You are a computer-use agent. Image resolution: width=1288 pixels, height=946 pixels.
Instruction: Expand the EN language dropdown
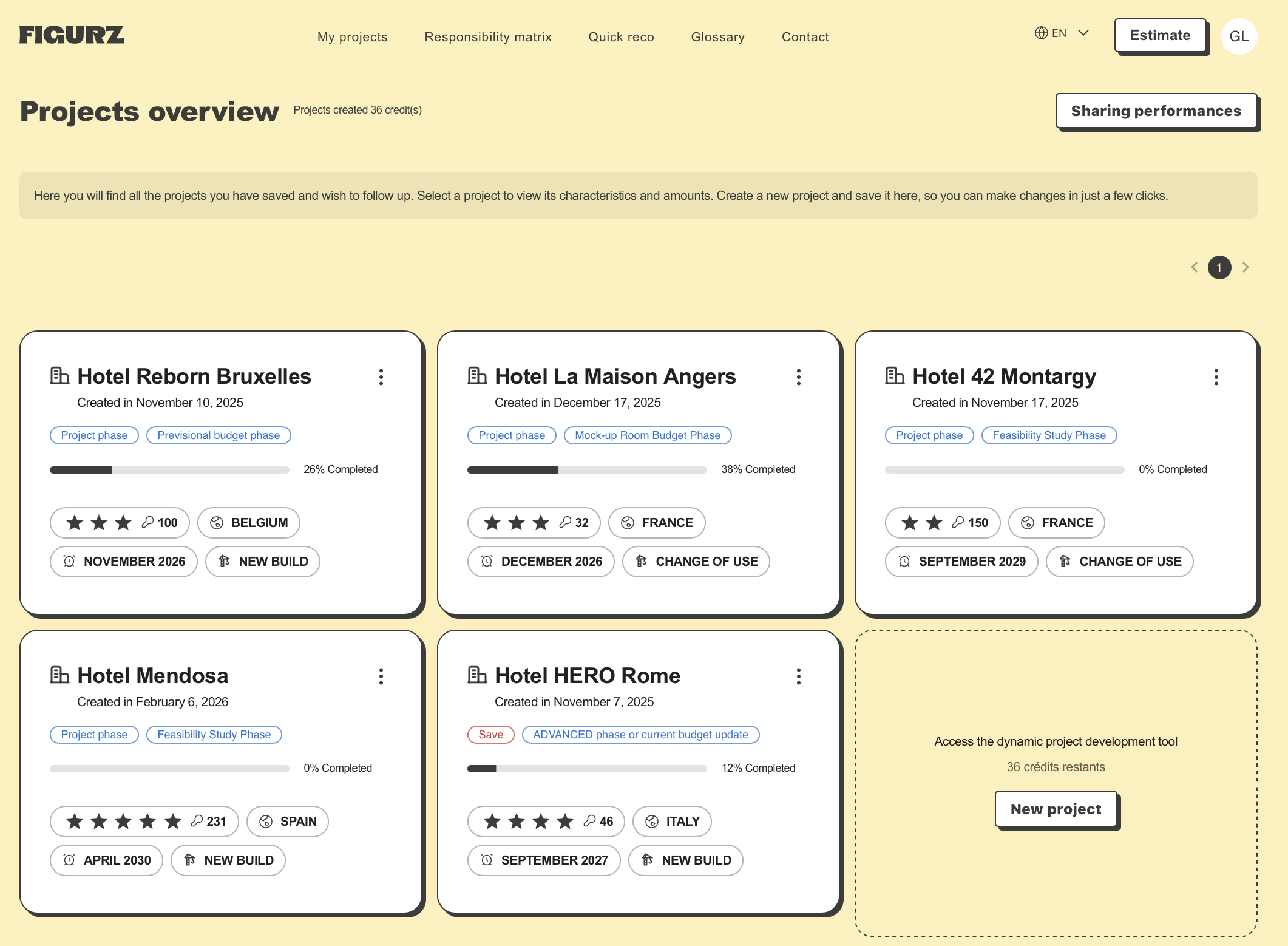tap(1083, 33)
